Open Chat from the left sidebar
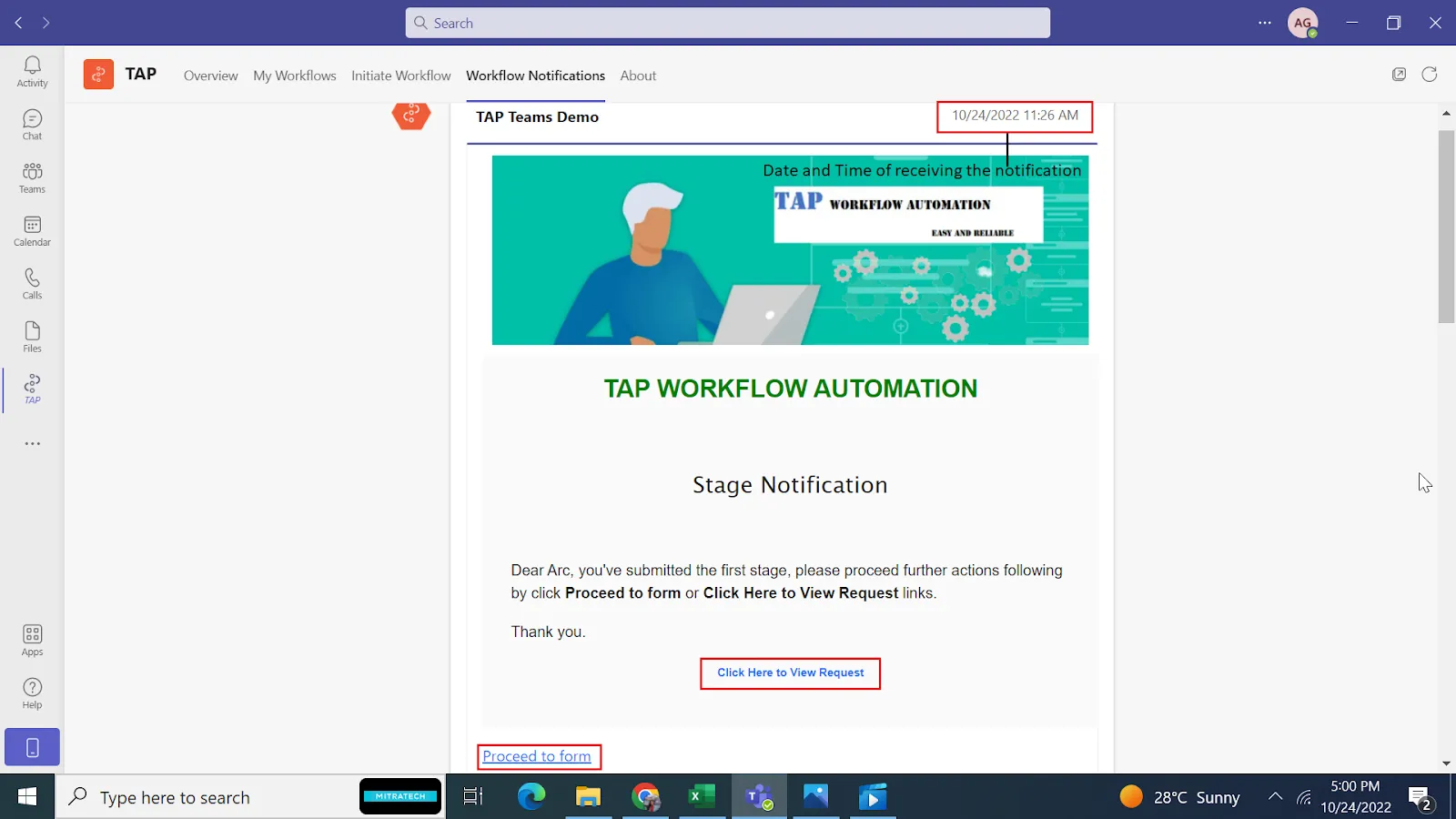Viewport: 1456px width, 819px height. pos(32,125)
